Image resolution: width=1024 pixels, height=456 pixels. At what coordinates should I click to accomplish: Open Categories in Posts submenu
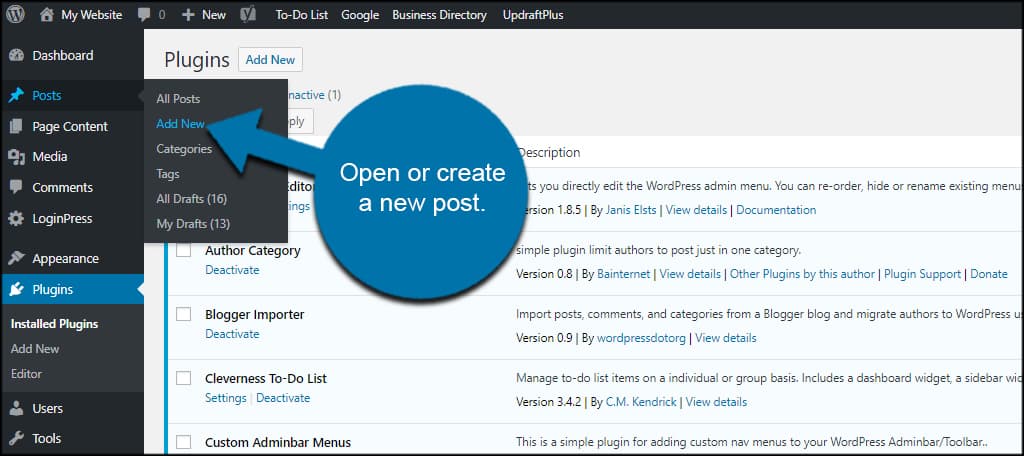point(184,149)
